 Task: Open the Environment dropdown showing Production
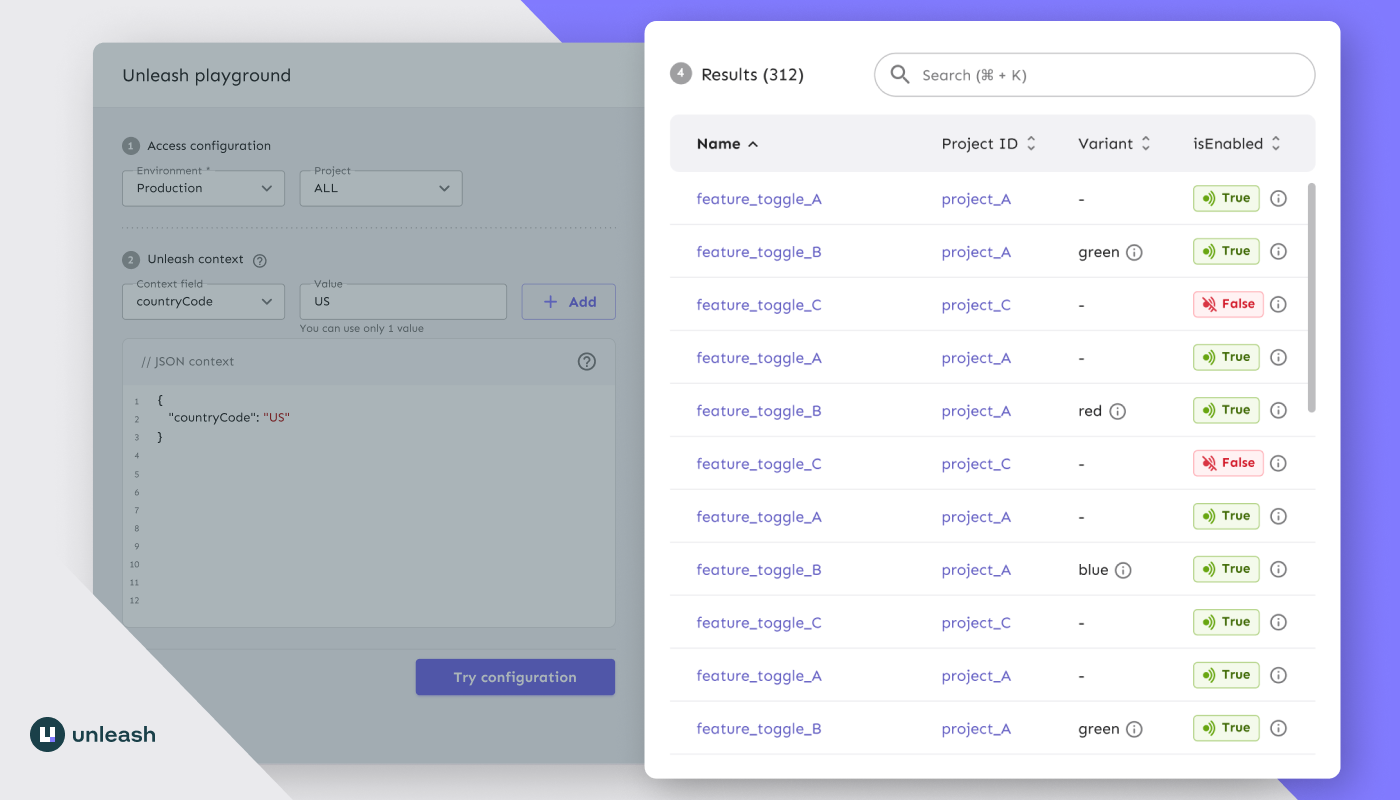(203, 188)
